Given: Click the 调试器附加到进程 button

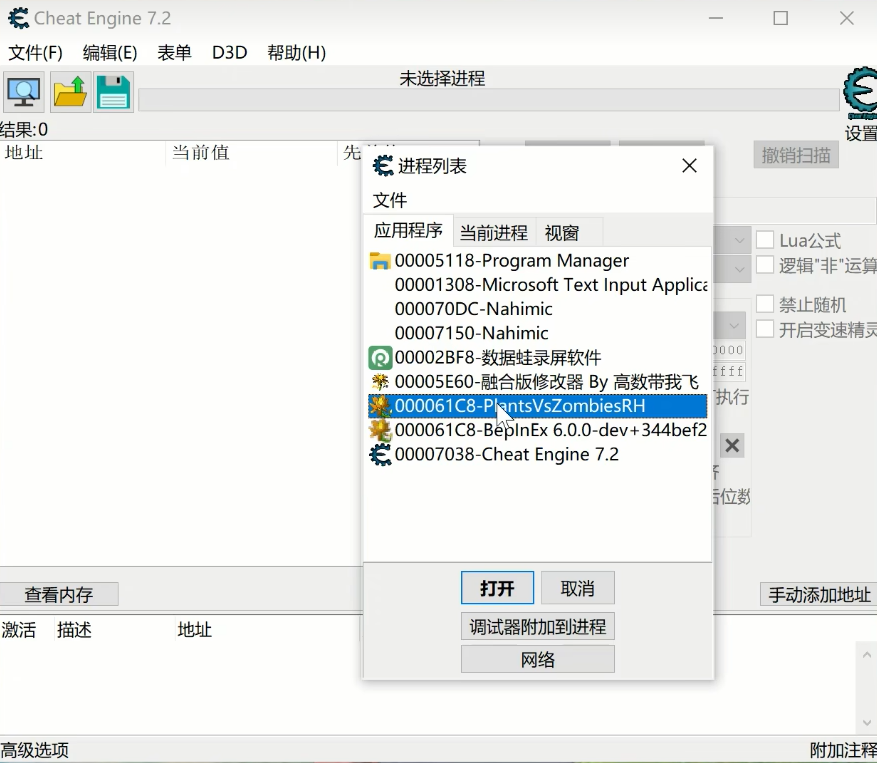Looking at the screenshot, I should [538, 627].
